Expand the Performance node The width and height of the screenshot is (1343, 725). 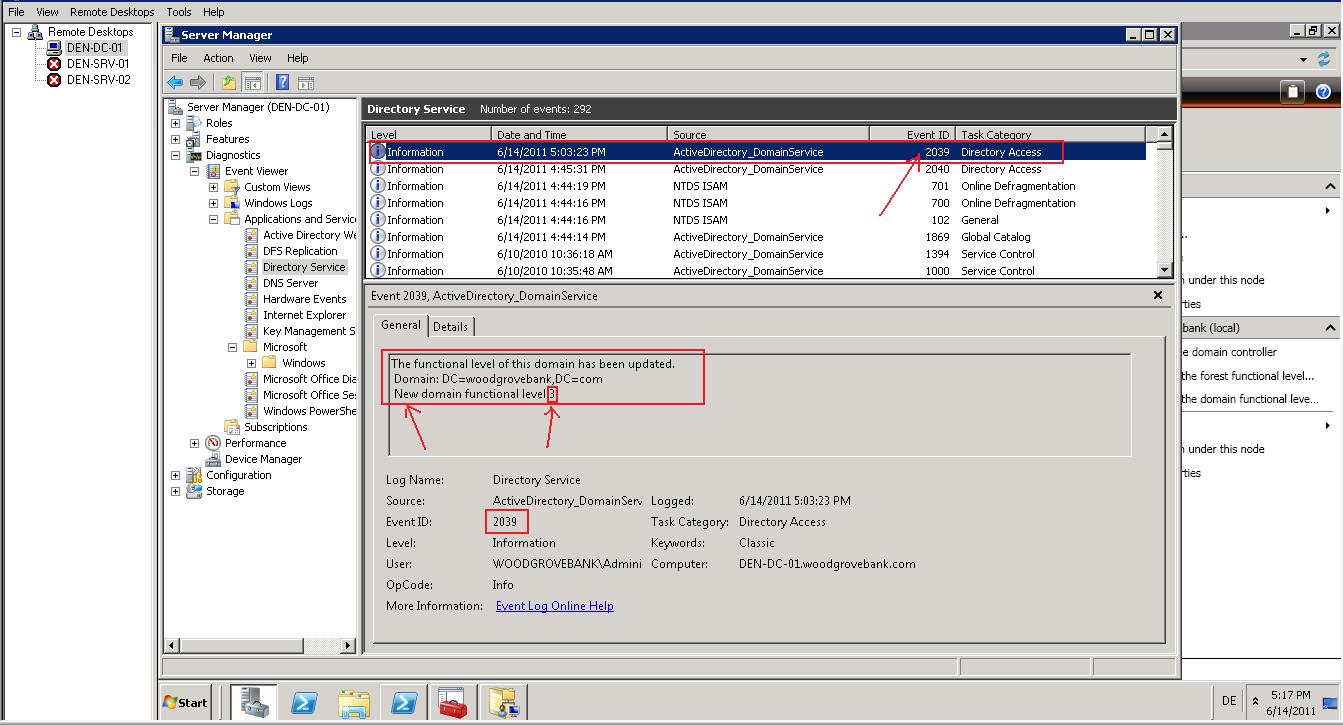tap(195, 443)
